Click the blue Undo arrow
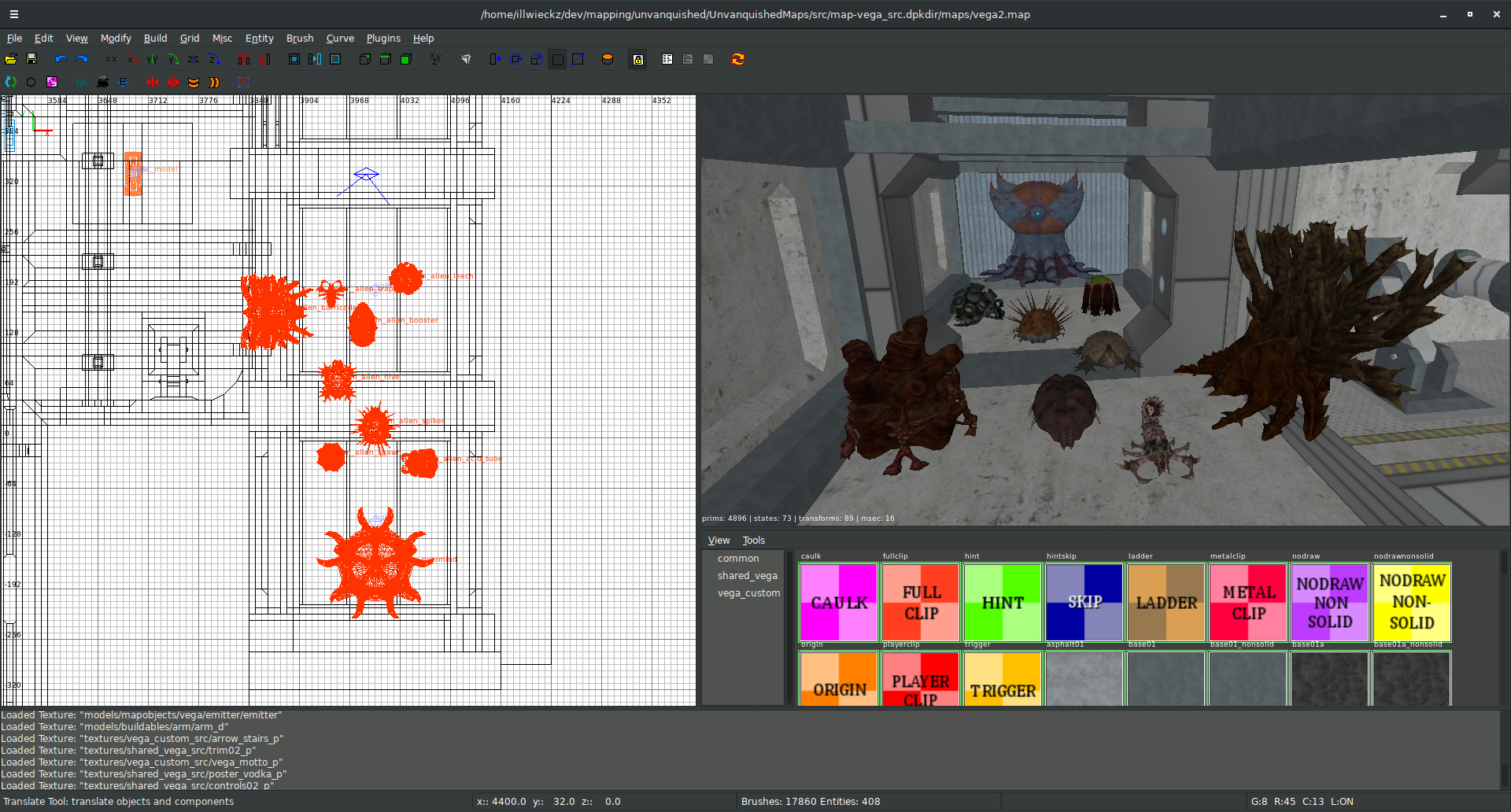1511x812 pixels. pos(61,59)
